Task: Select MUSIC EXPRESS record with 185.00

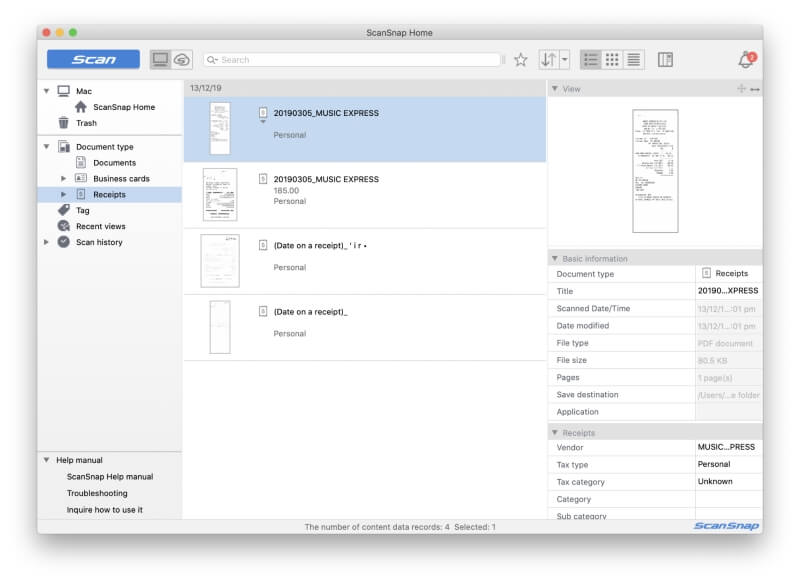Action: coord(365,195)
